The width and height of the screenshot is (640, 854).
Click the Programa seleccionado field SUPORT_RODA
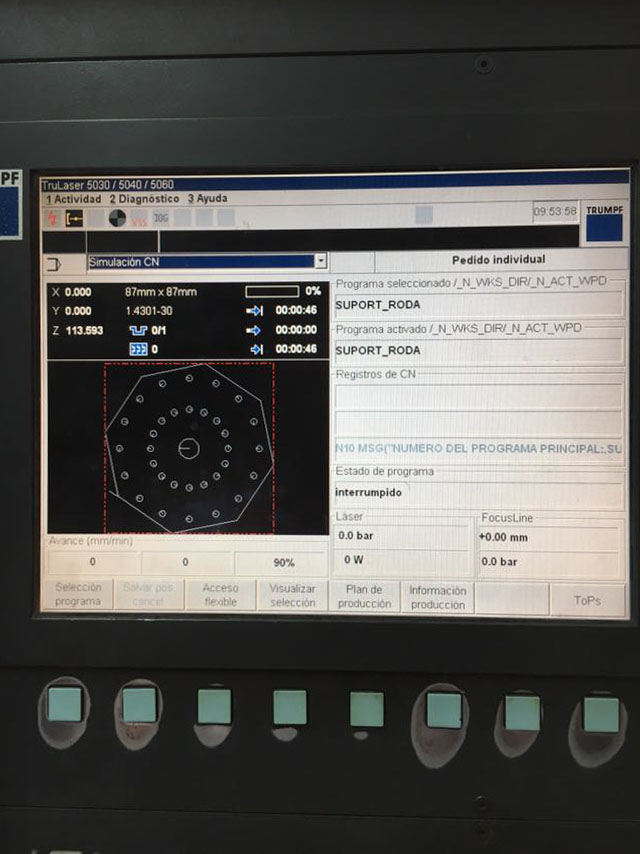(x=478, y=304)
